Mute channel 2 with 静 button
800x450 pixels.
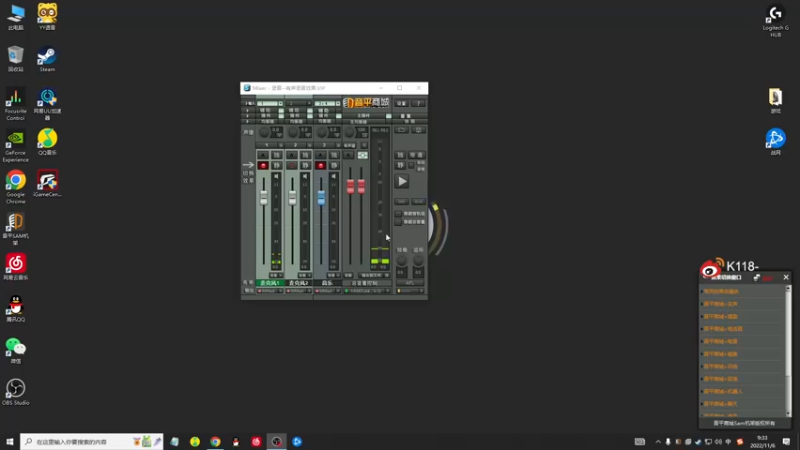pos(306,165)
